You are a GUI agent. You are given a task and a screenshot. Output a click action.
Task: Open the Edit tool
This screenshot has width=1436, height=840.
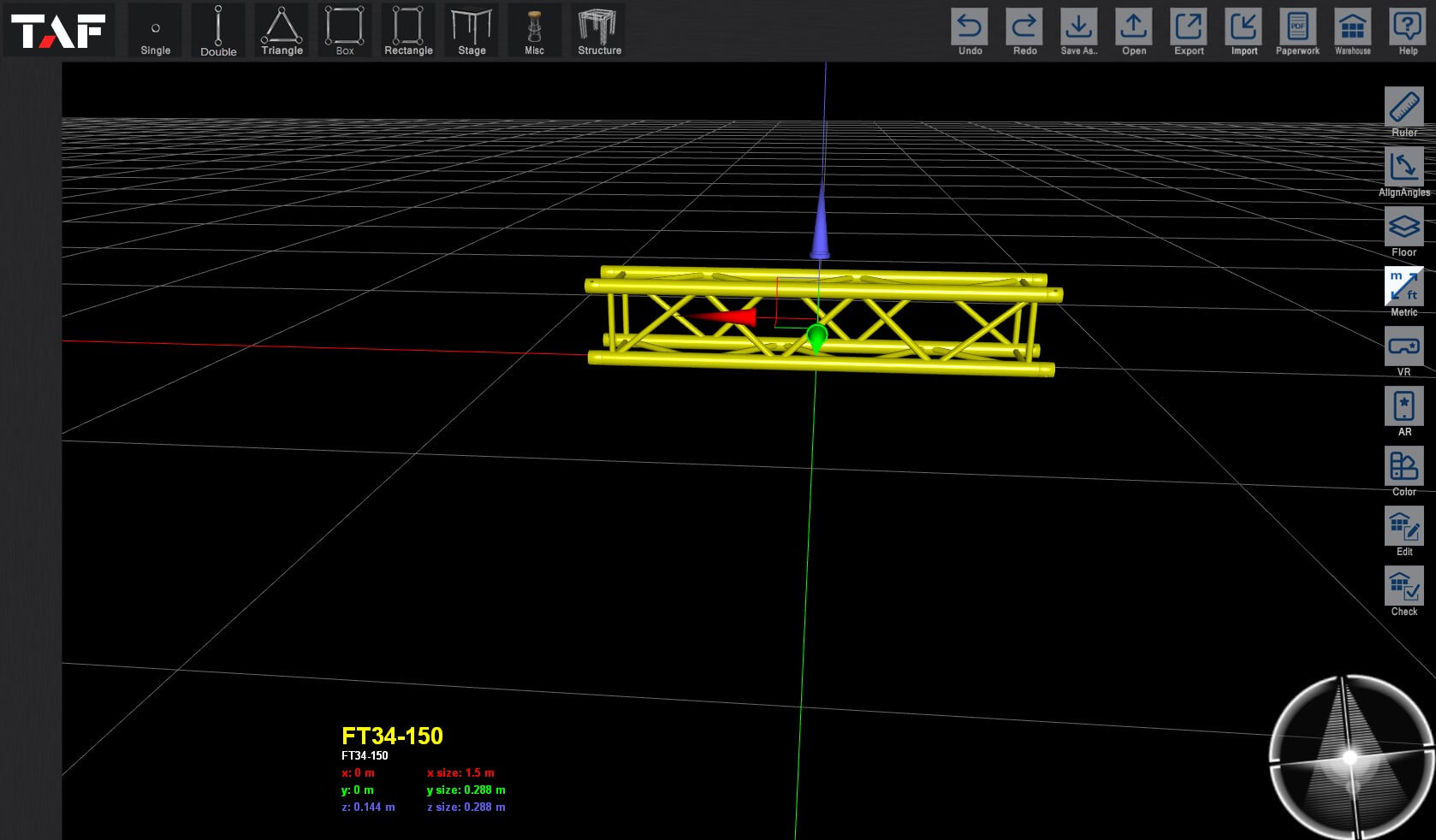tap(1404, 531)
